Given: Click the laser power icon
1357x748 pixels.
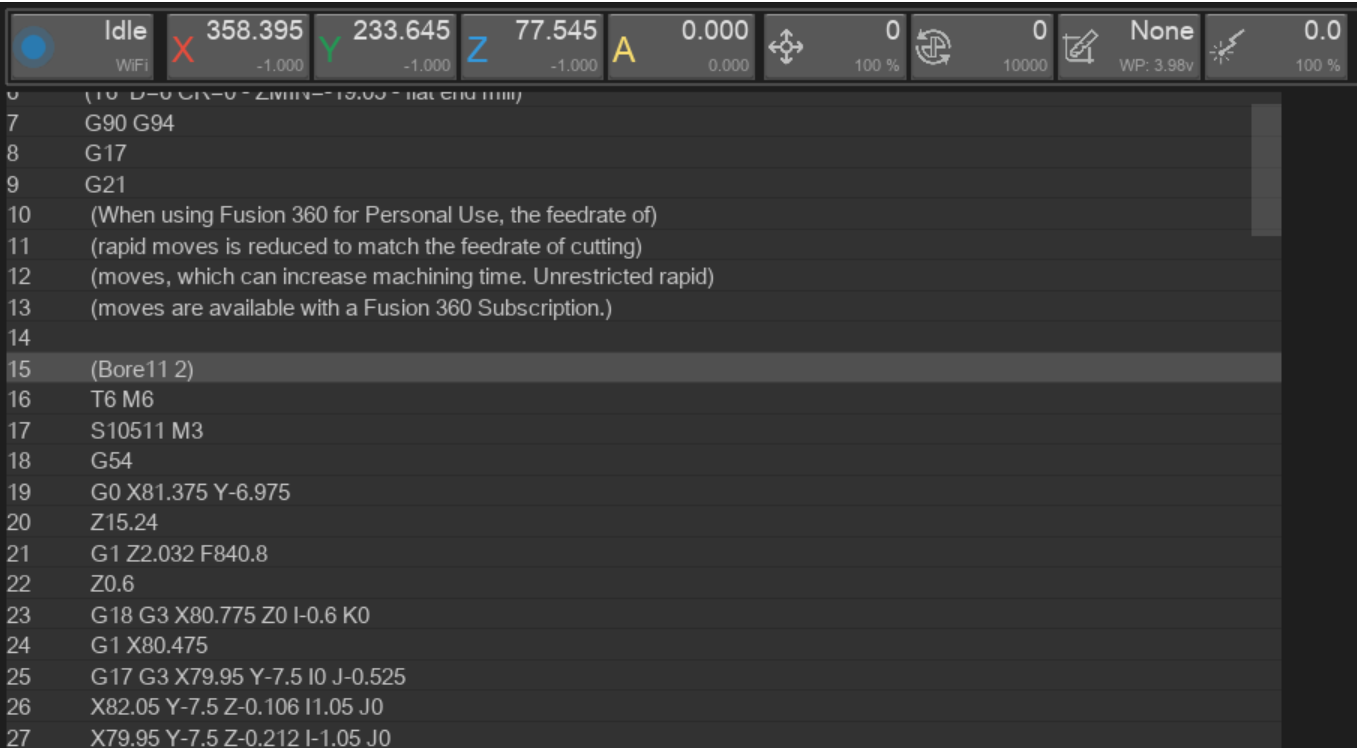Looking at the screenshot, I should tap(1225, 47).
